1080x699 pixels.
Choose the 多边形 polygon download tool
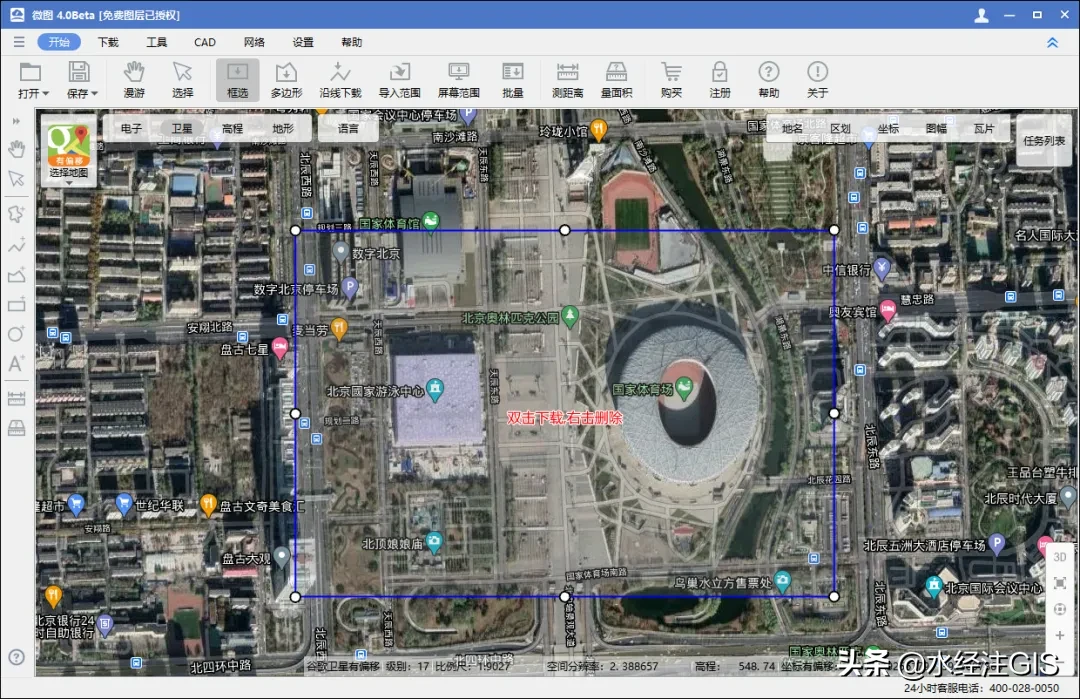(286, 80)
